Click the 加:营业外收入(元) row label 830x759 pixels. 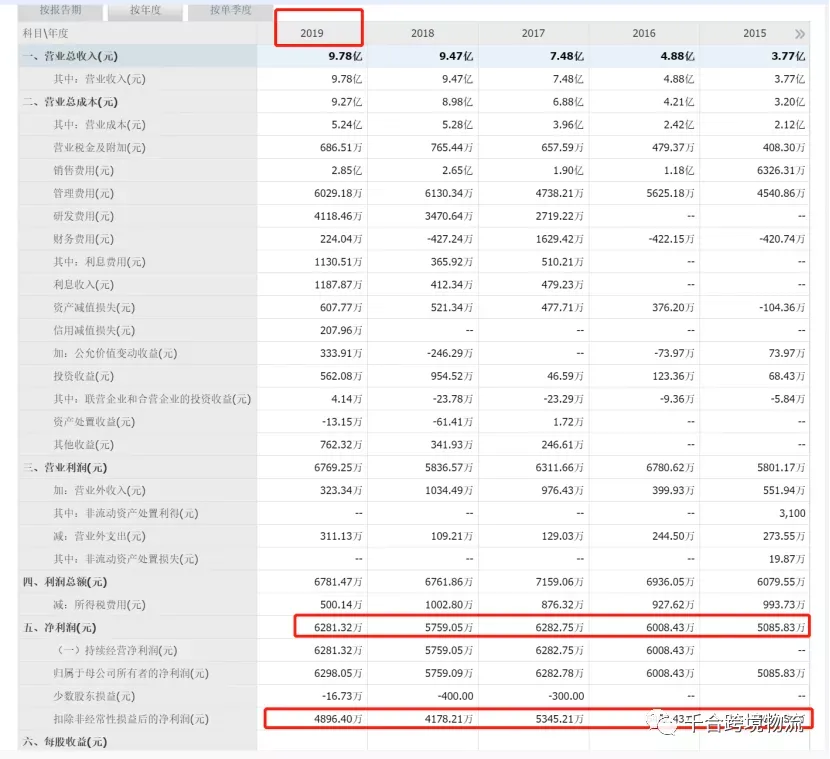tap(99, 491)
